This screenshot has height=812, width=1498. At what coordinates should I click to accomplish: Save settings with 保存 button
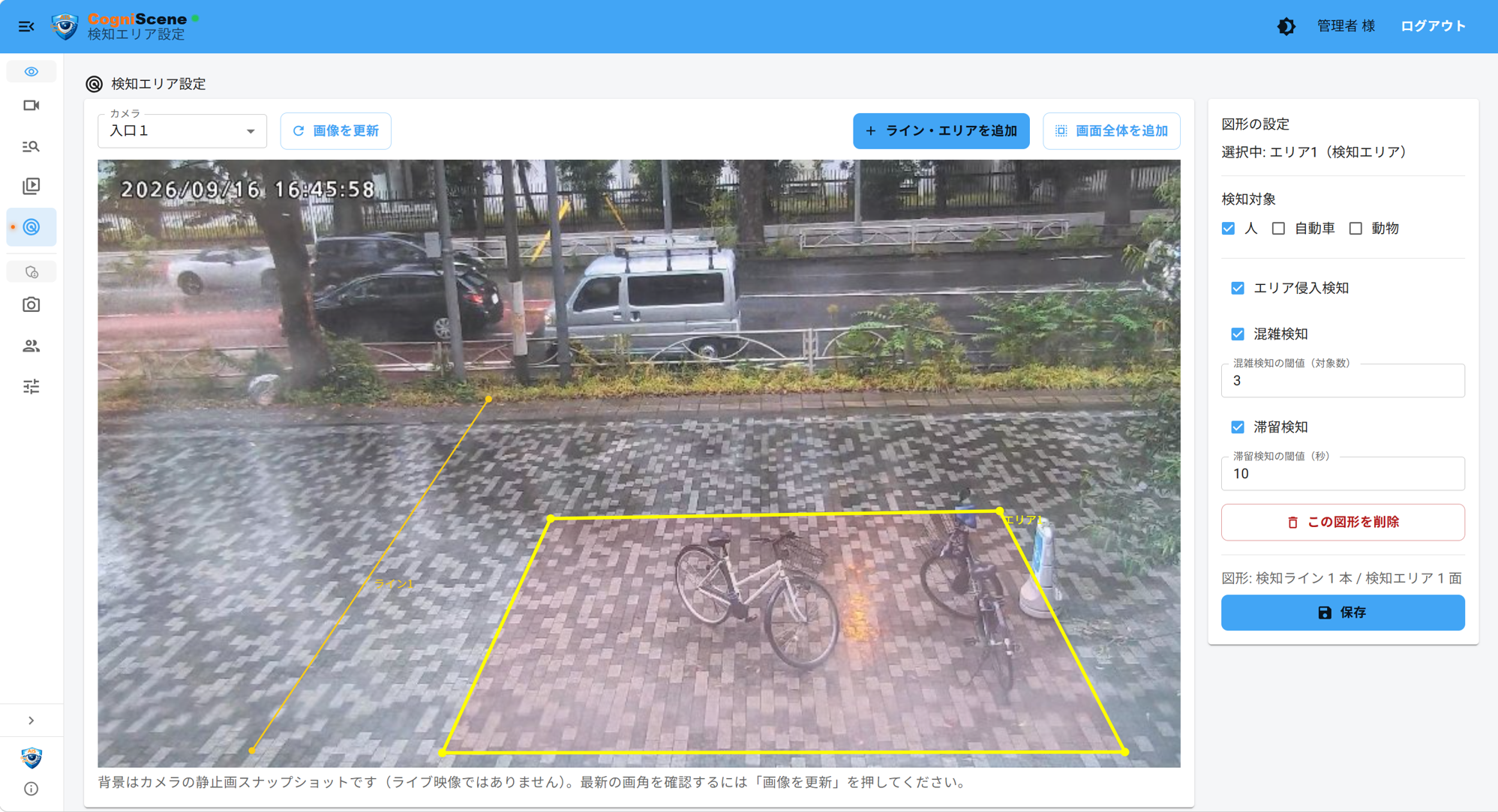[1342, 613]
